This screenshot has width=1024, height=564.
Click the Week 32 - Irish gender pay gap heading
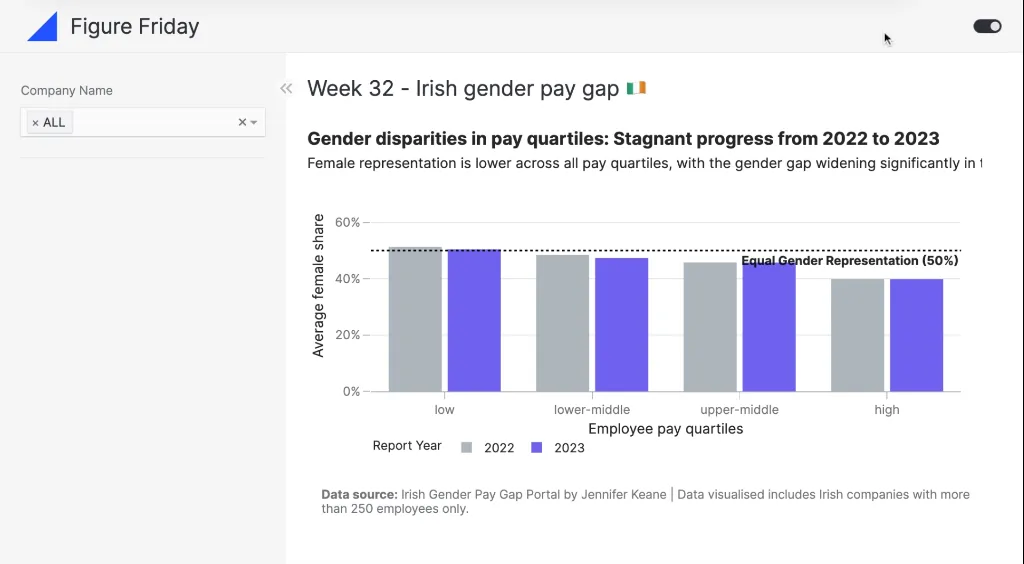click(x=463, y=88)
